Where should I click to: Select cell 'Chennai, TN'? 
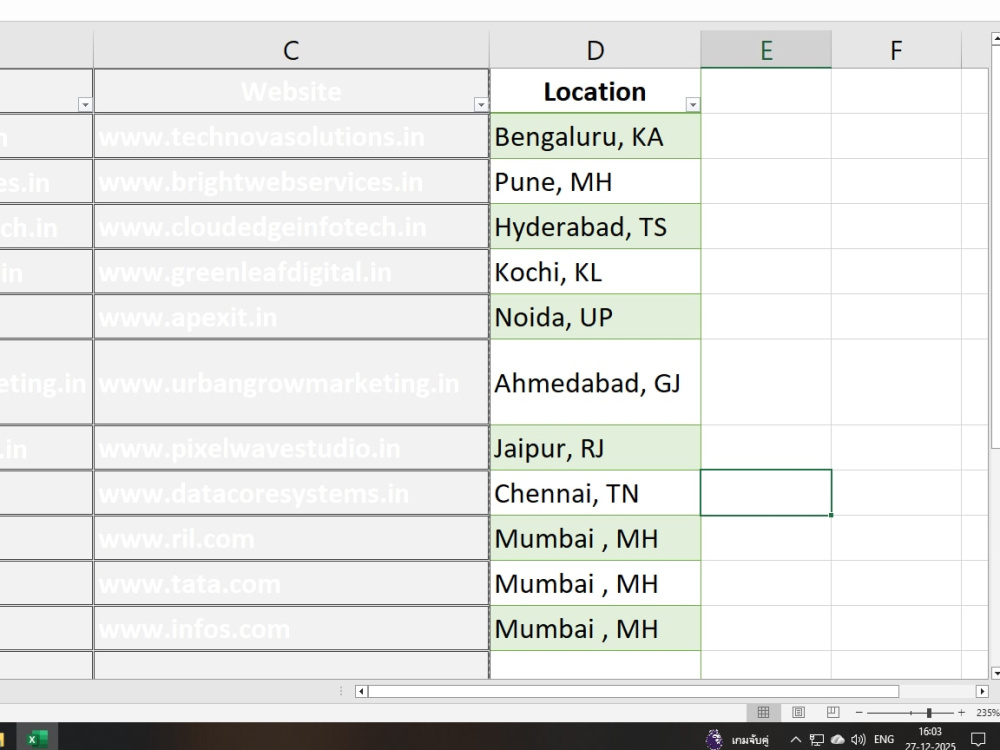595,493
